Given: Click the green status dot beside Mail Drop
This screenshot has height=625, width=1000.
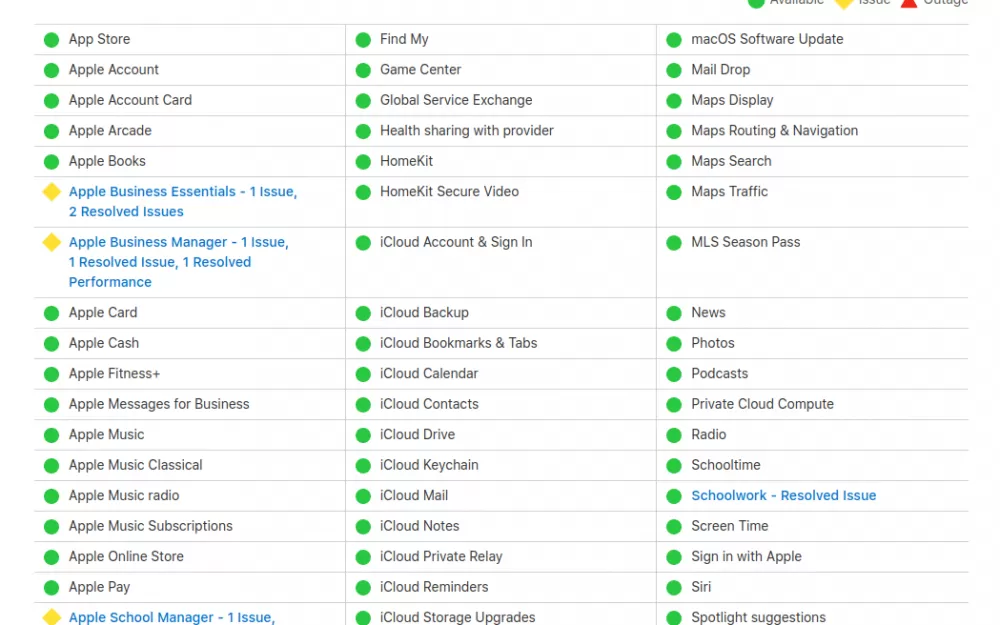Looking at the screenshot, I should (674, 70).
